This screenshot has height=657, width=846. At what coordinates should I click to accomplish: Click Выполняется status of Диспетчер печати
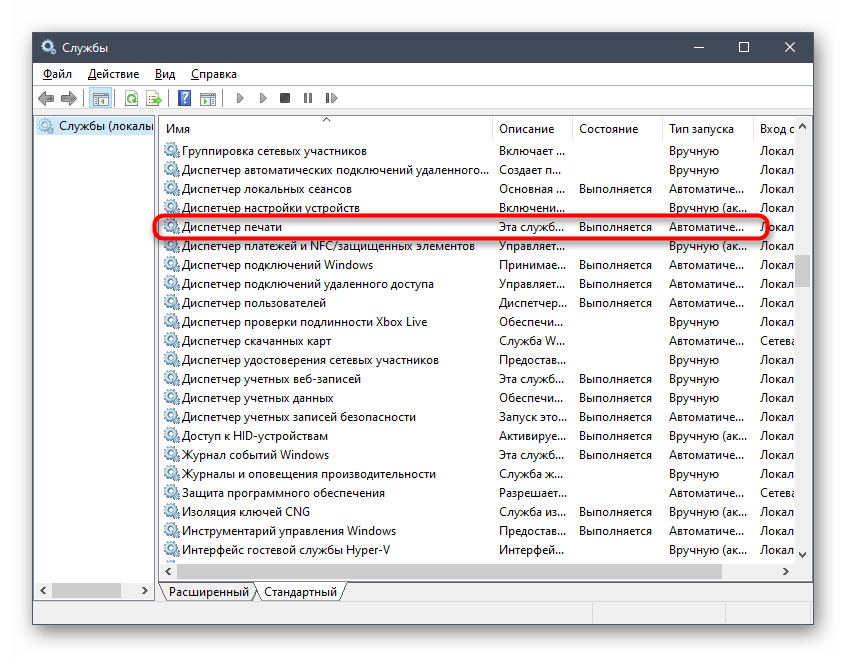click(x=615, y=227)
